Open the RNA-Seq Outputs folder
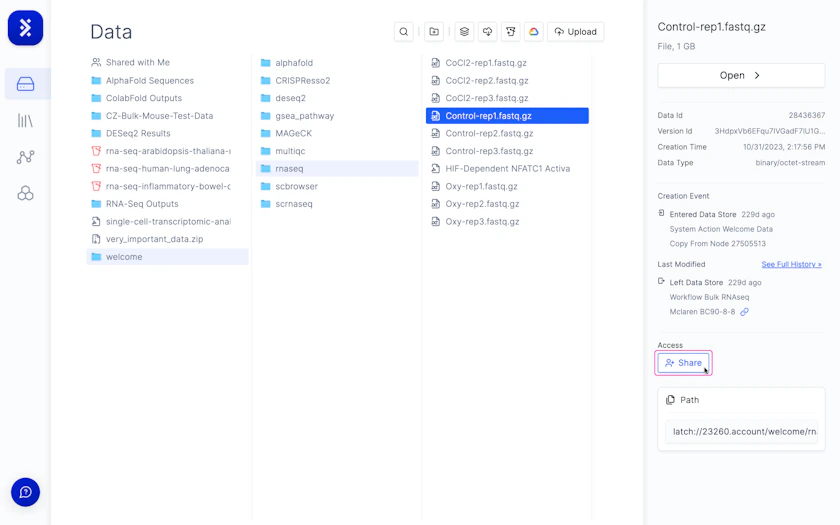The height and width of the screenshot is (525, 840). click(x=167, y=204)
